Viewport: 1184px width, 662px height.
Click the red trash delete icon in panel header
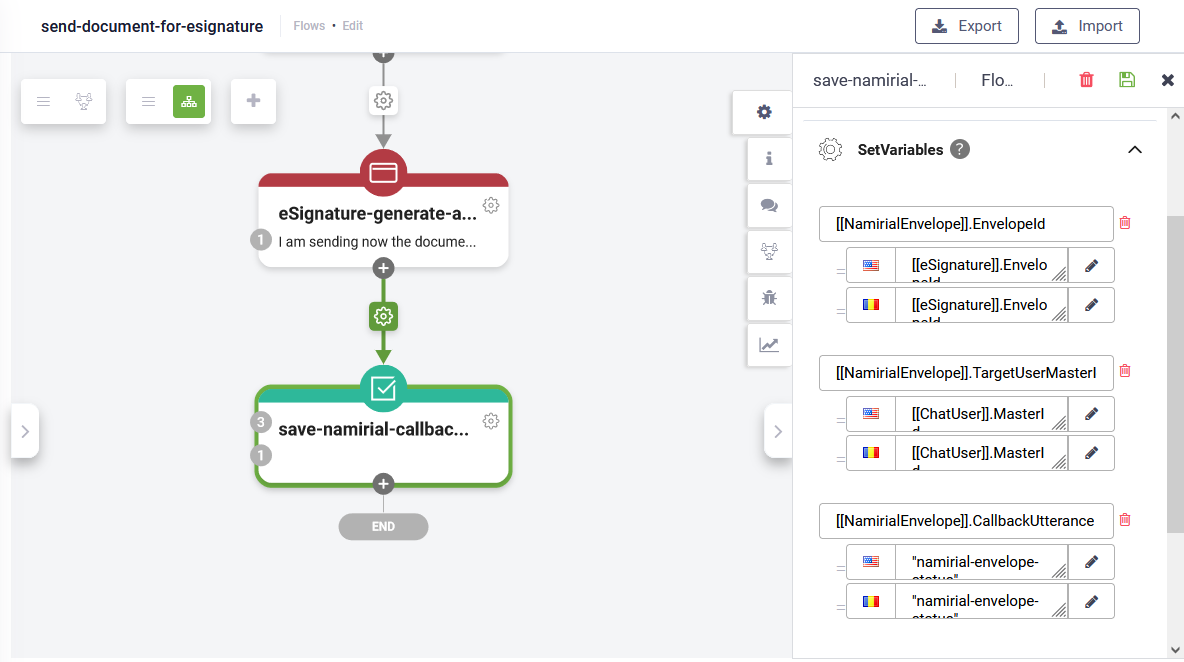click(x=1087, y=80)
